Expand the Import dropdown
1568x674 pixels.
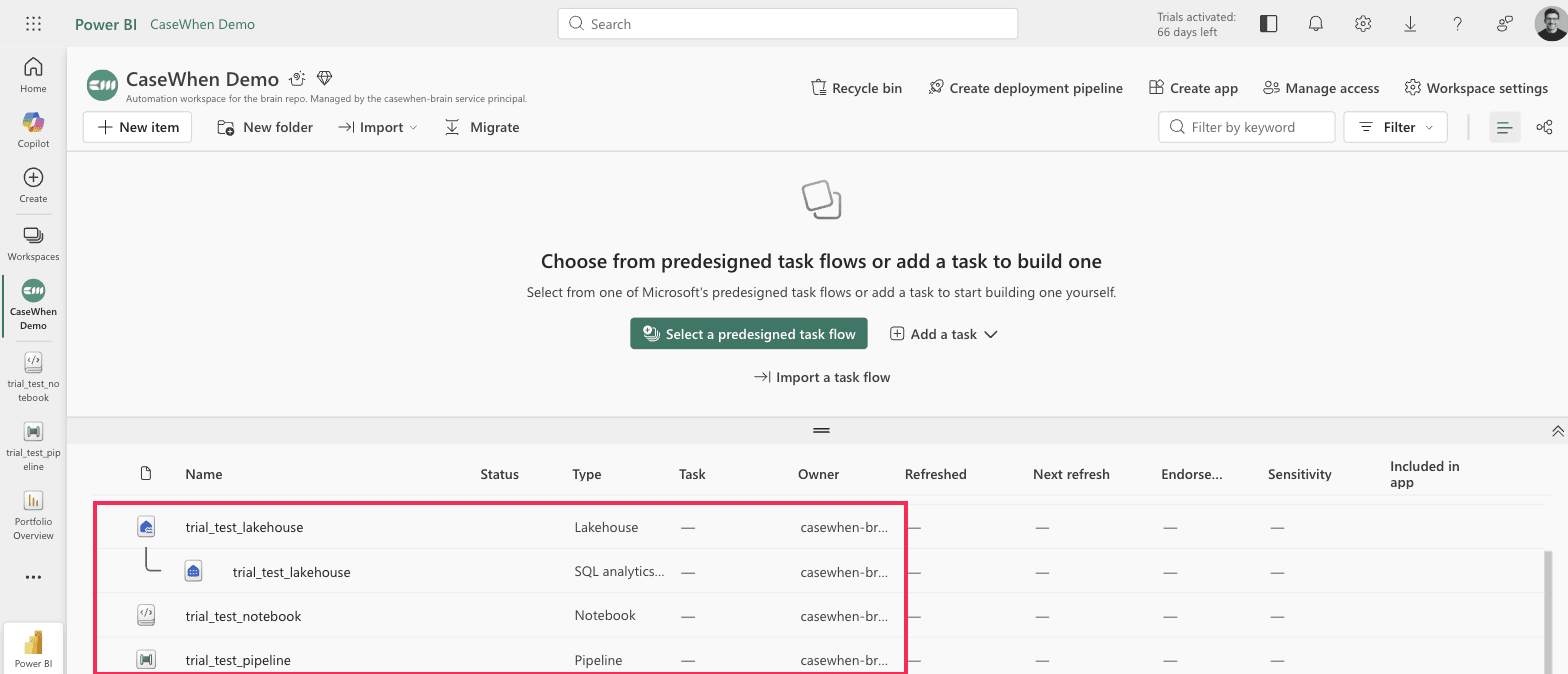[378, 127]
